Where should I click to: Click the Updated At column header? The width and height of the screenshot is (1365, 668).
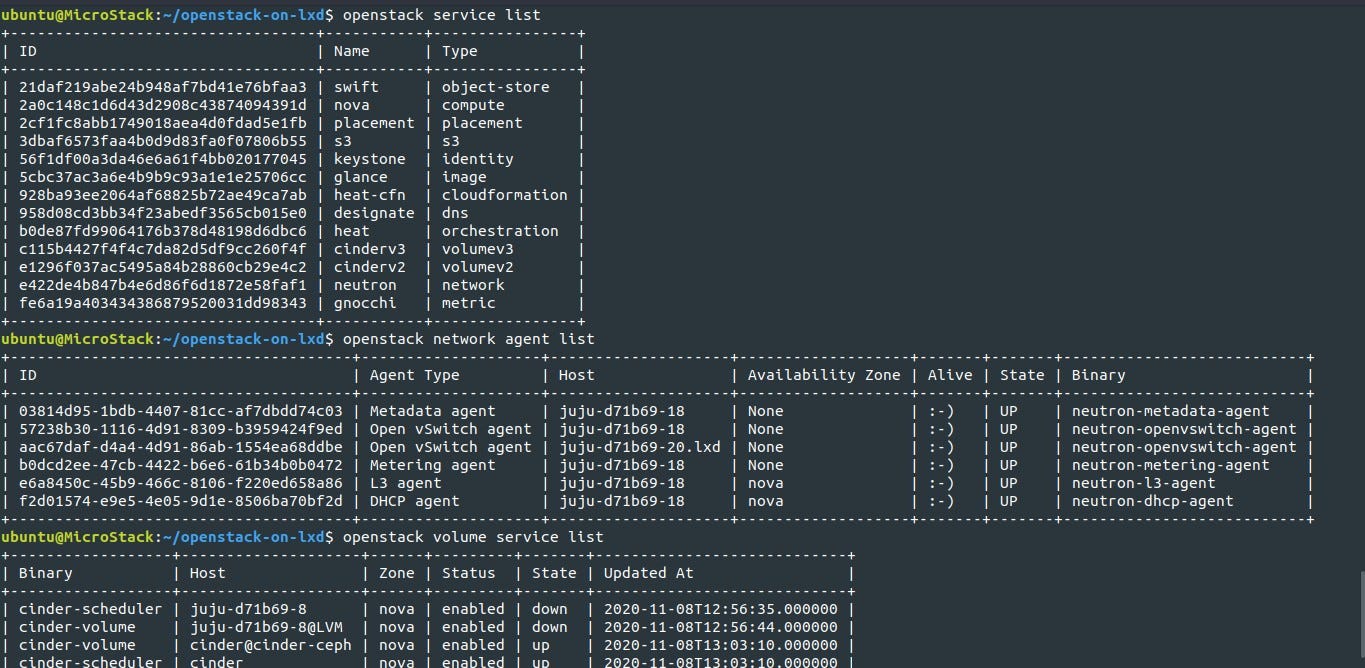[649, 573]
